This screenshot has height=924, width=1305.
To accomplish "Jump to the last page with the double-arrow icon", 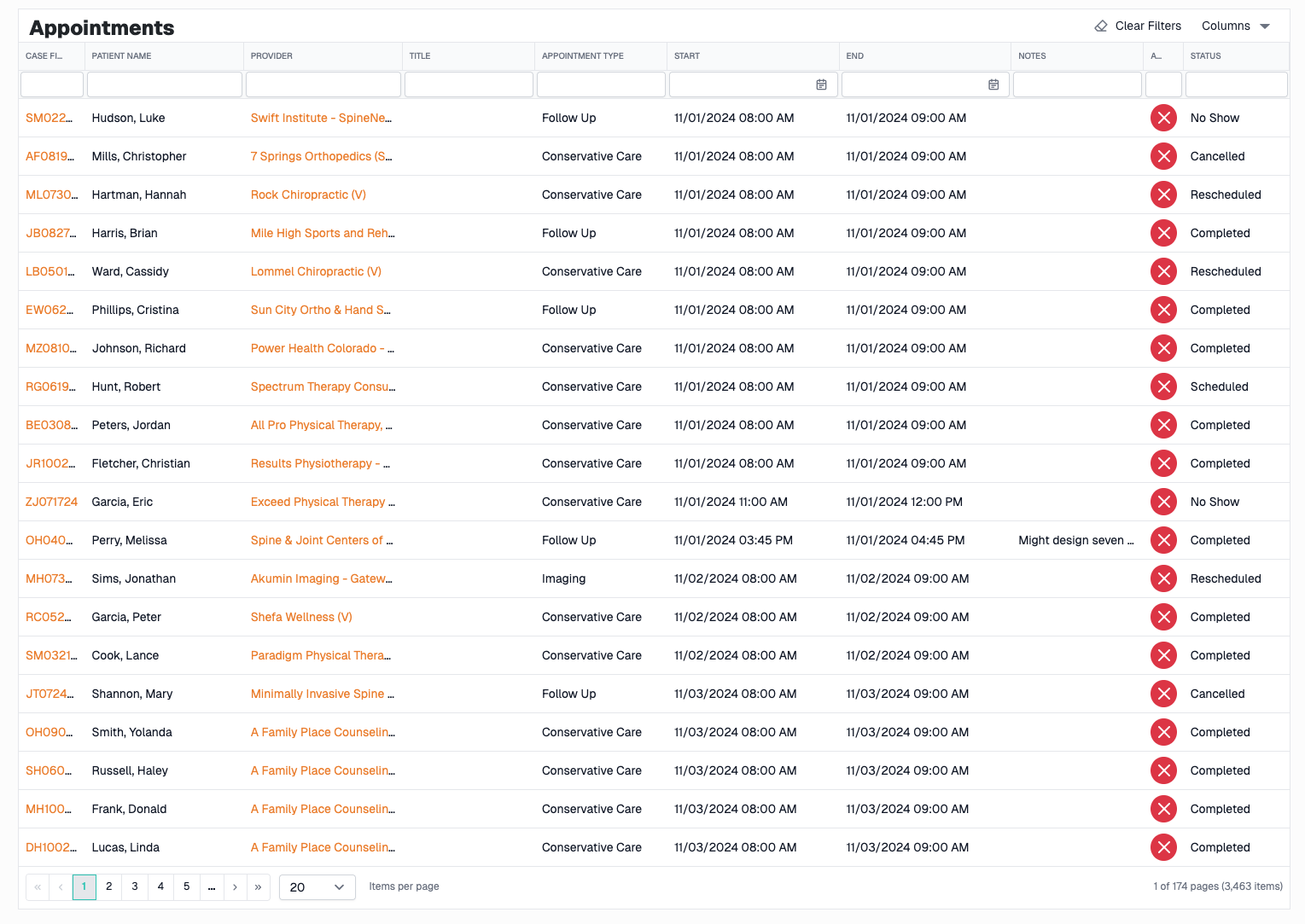I will coord(259,887).
